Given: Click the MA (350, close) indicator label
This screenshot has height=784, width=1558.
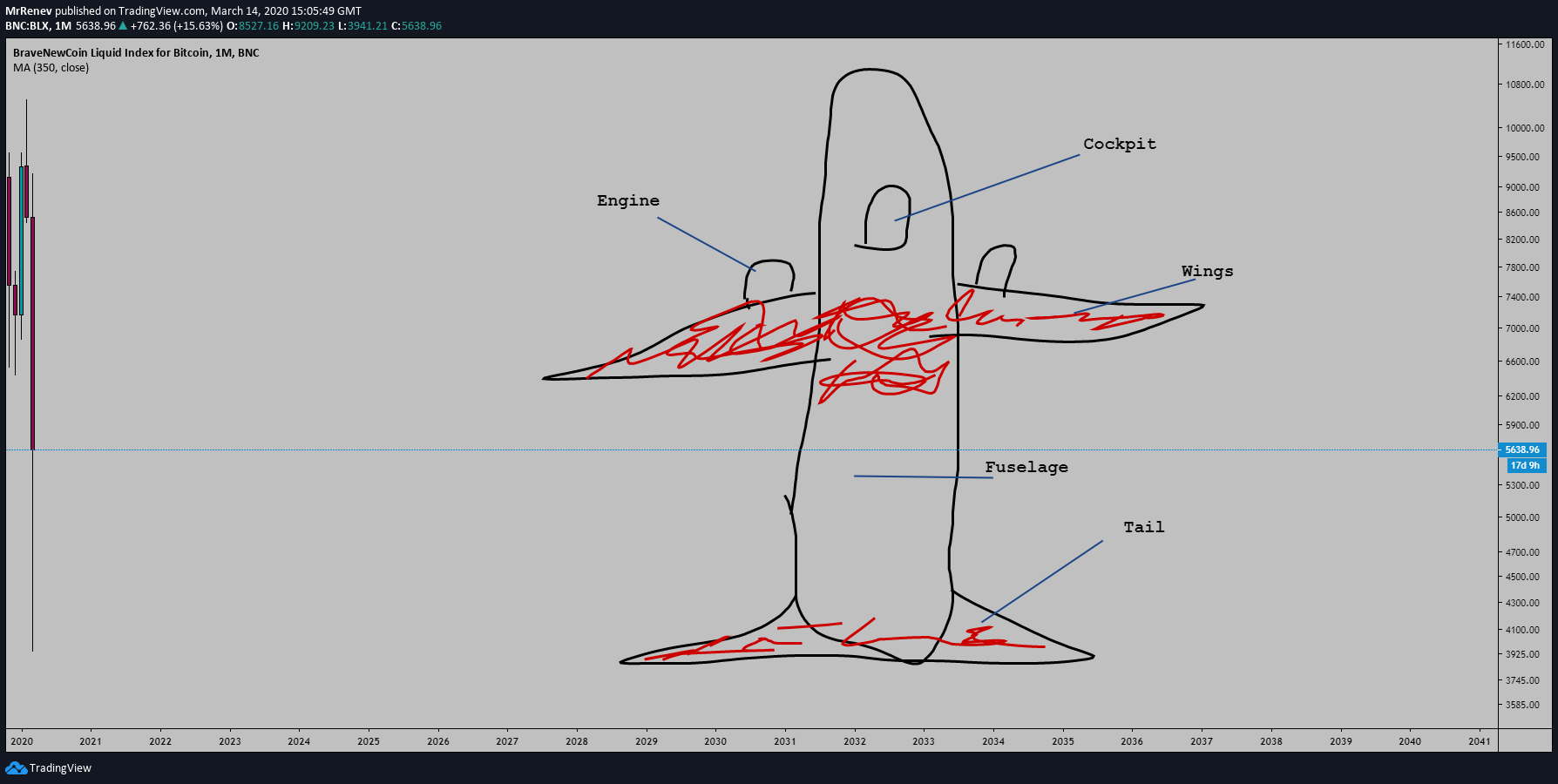Looking at the screenshot, I should [51, 68].
